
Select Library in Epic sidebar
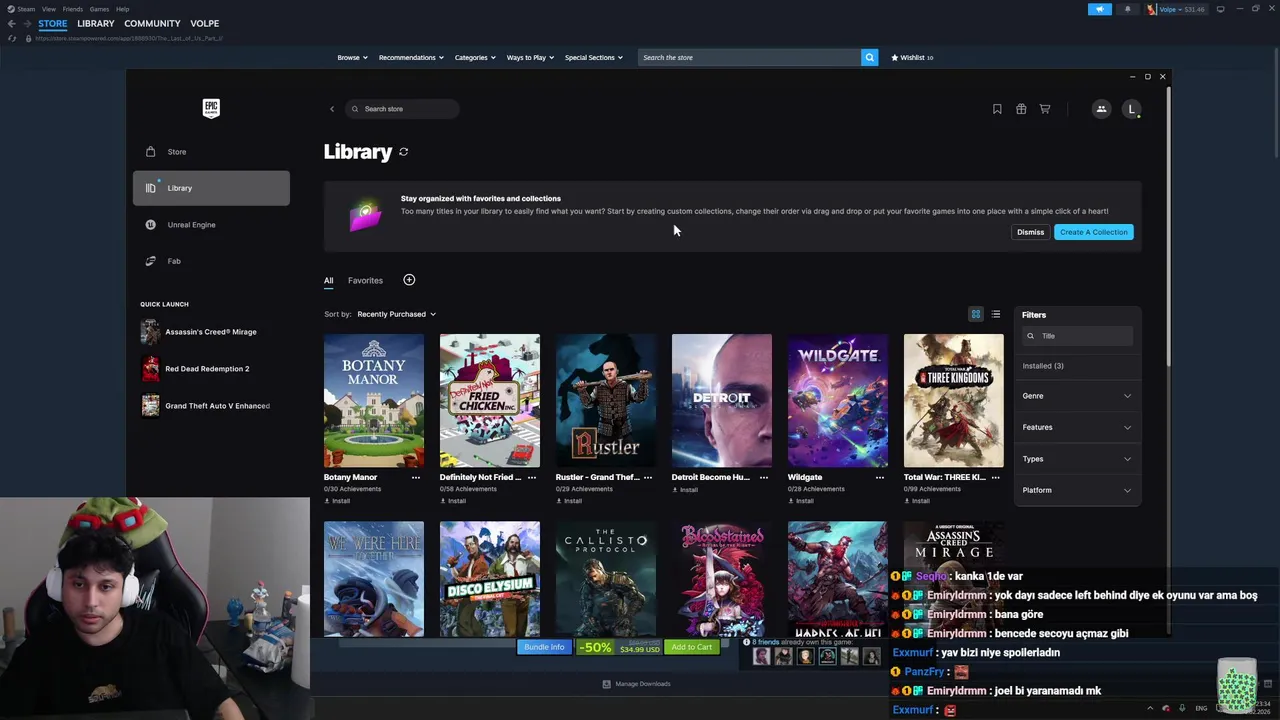211,188
